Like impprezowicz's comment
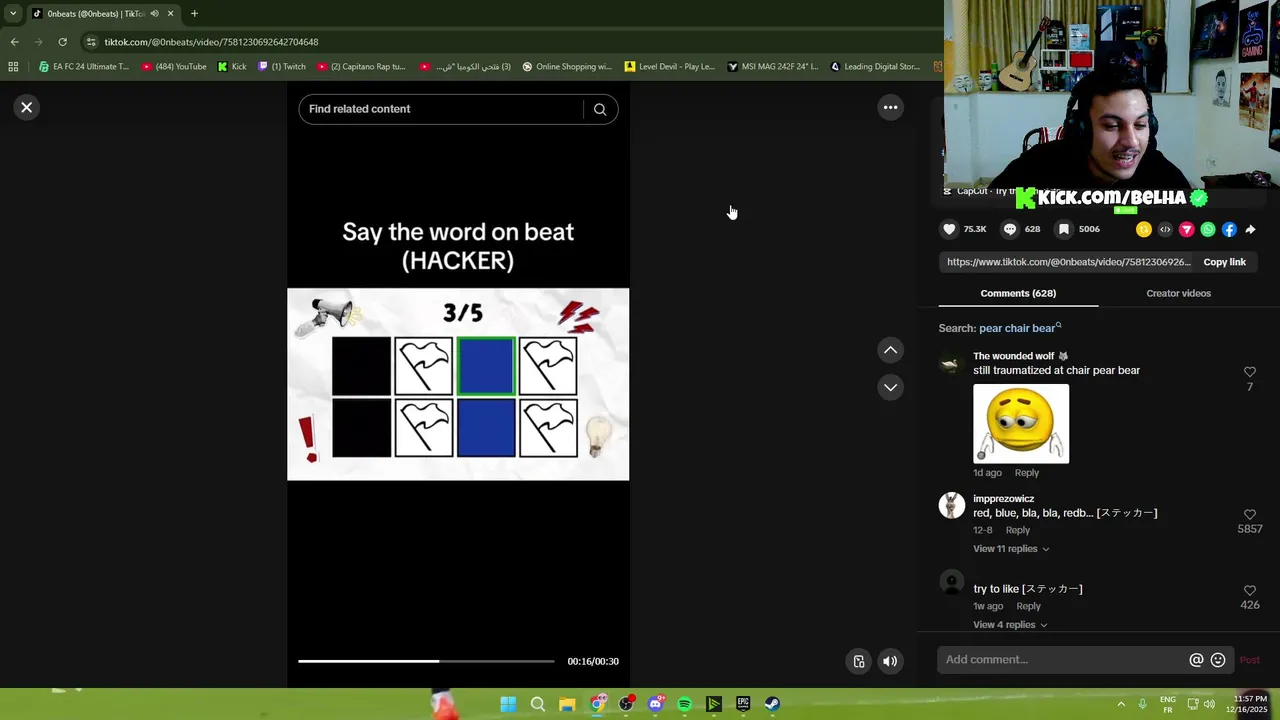Screen dimensions: 1280x720 click(1249, 515)
